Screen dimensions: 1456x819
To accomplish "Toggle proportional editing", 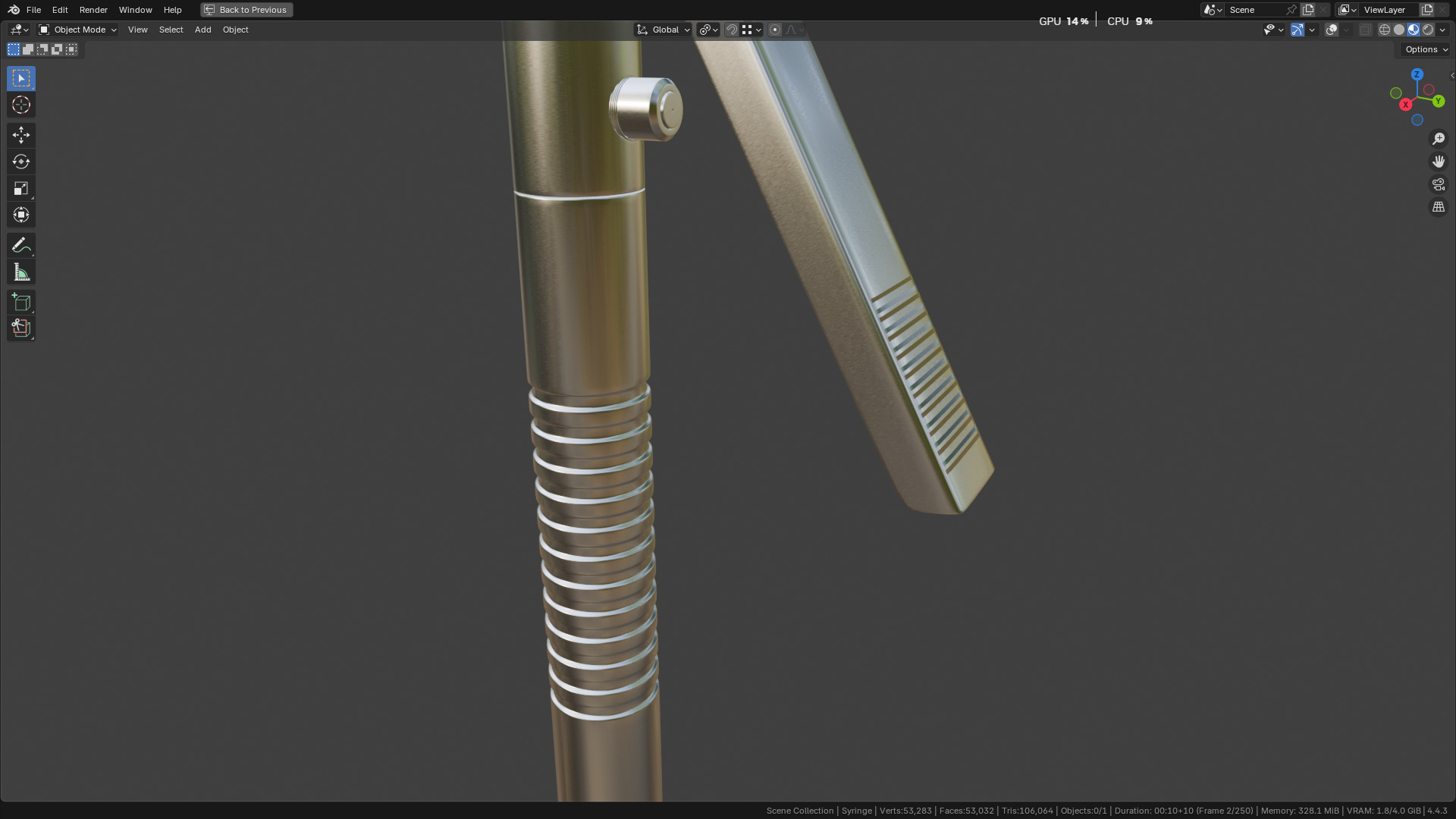I will tap(774, 30).
